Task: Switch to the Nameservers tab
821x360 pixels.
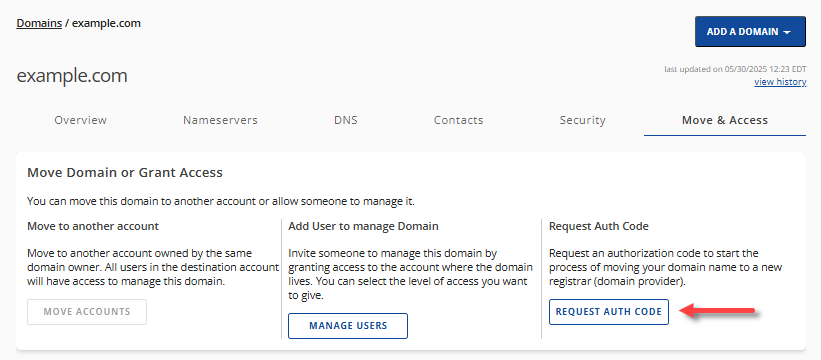Action: [220, 120]
